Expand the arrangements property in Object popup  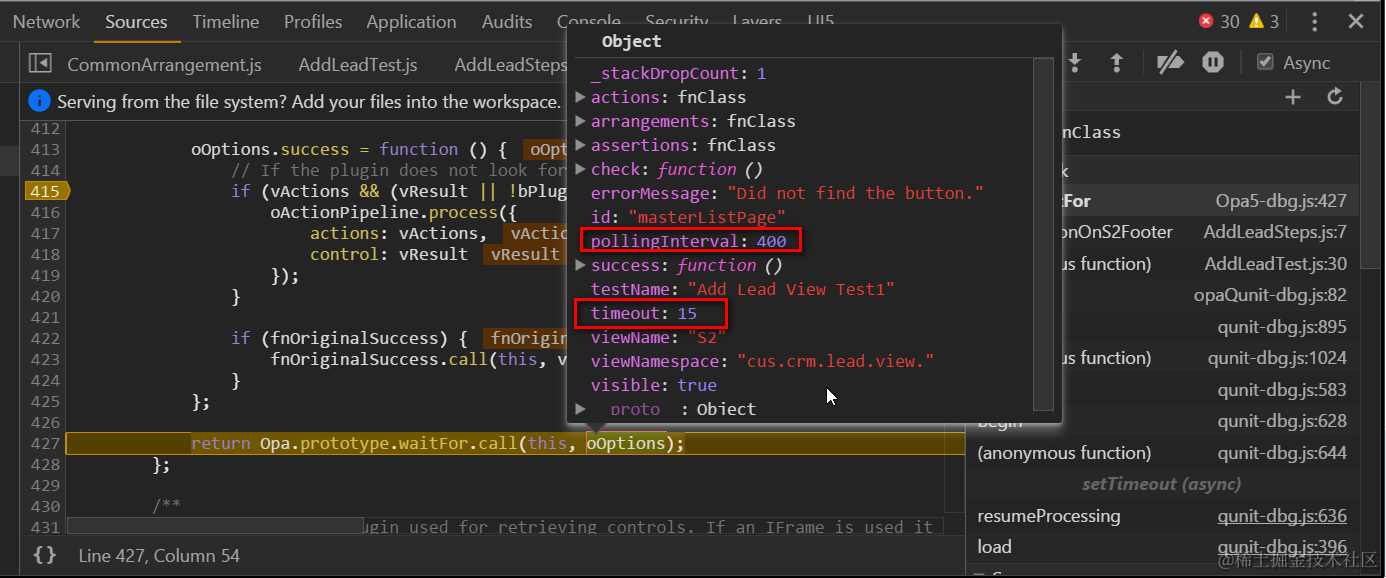click(581, 121)
